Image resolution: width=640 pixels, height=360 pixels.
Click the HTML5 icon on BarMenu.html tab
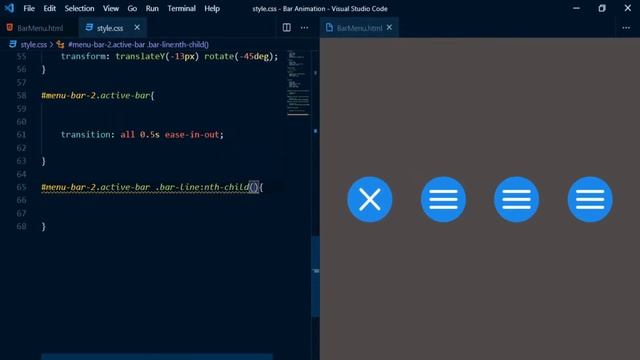click(x=9, y=27)
